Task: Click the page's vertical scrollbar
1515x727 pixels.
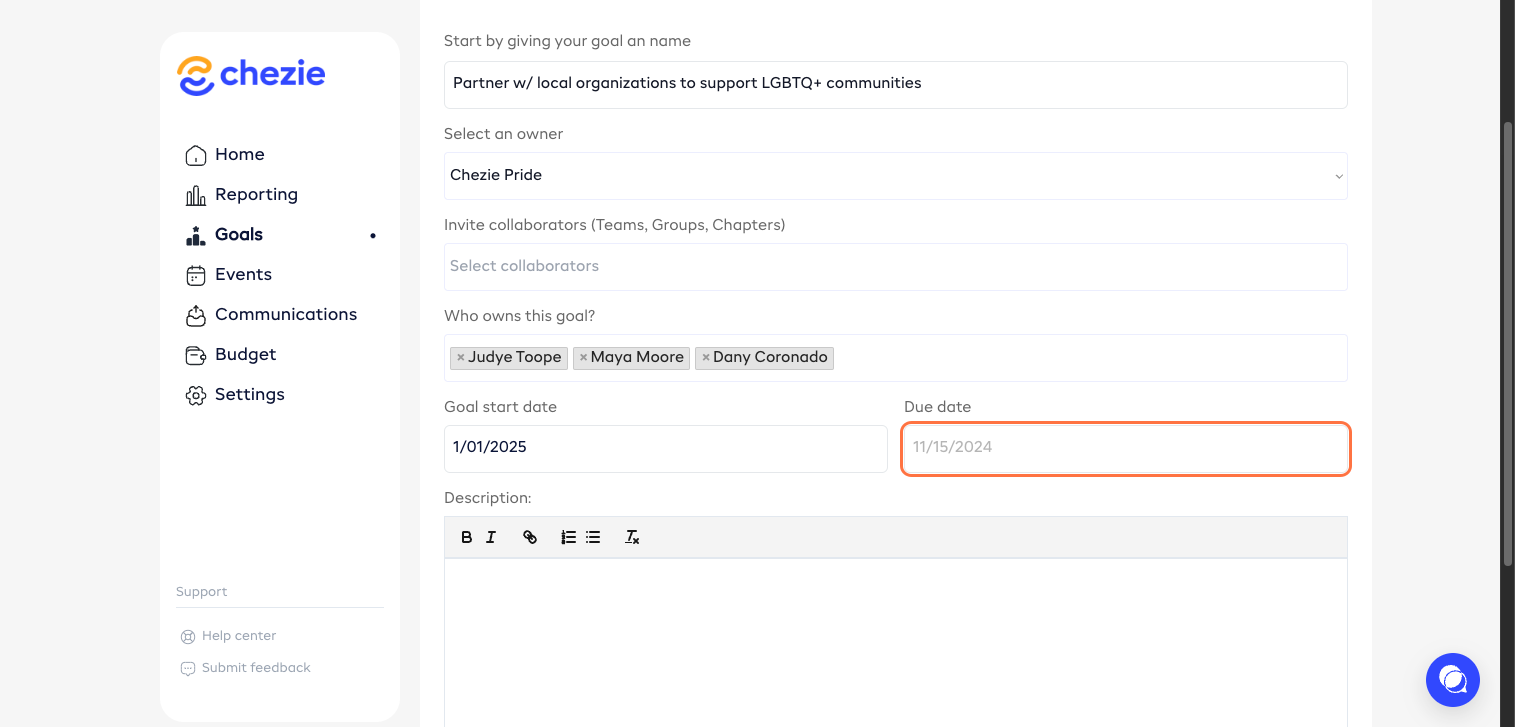Action: click(1507, 340)
